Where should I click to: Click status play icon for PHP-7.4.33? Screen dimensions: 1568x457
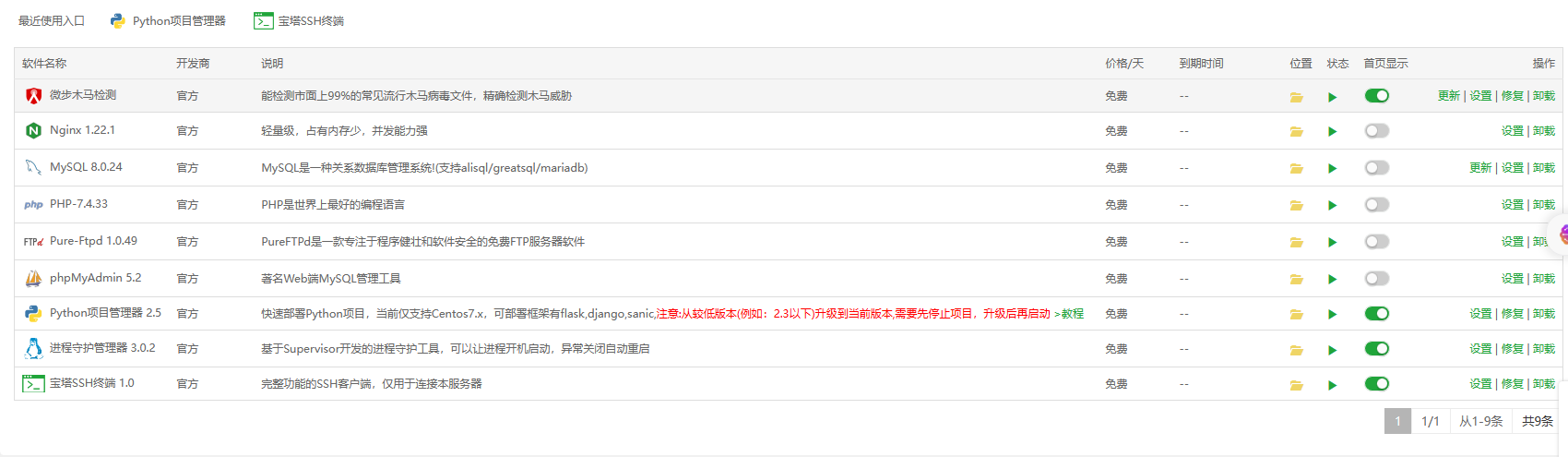1332,206
